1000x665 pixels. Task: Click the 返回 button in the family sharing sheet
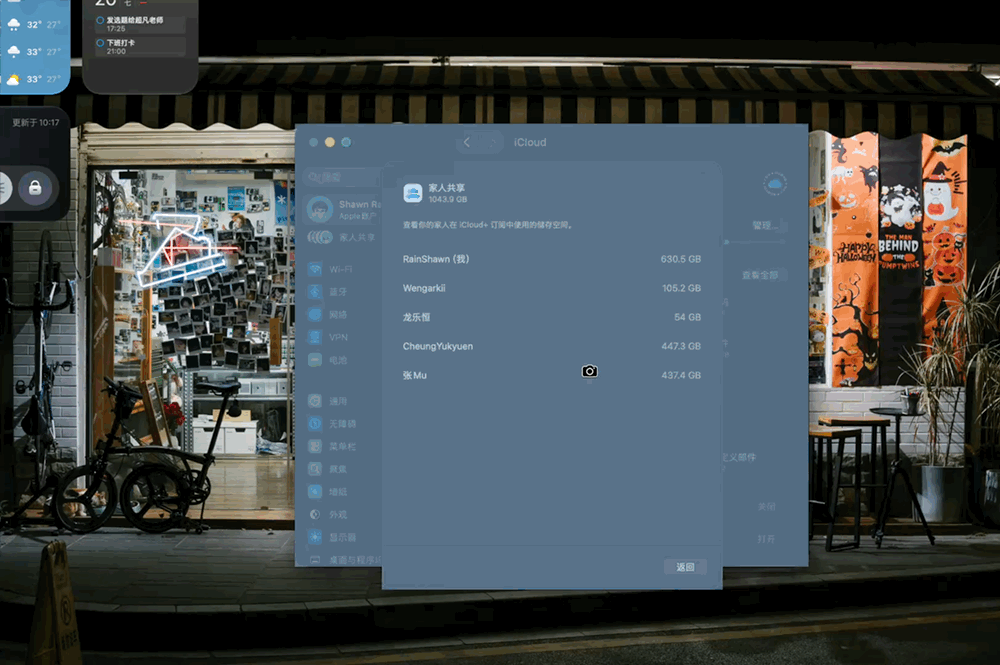(685, 567)
